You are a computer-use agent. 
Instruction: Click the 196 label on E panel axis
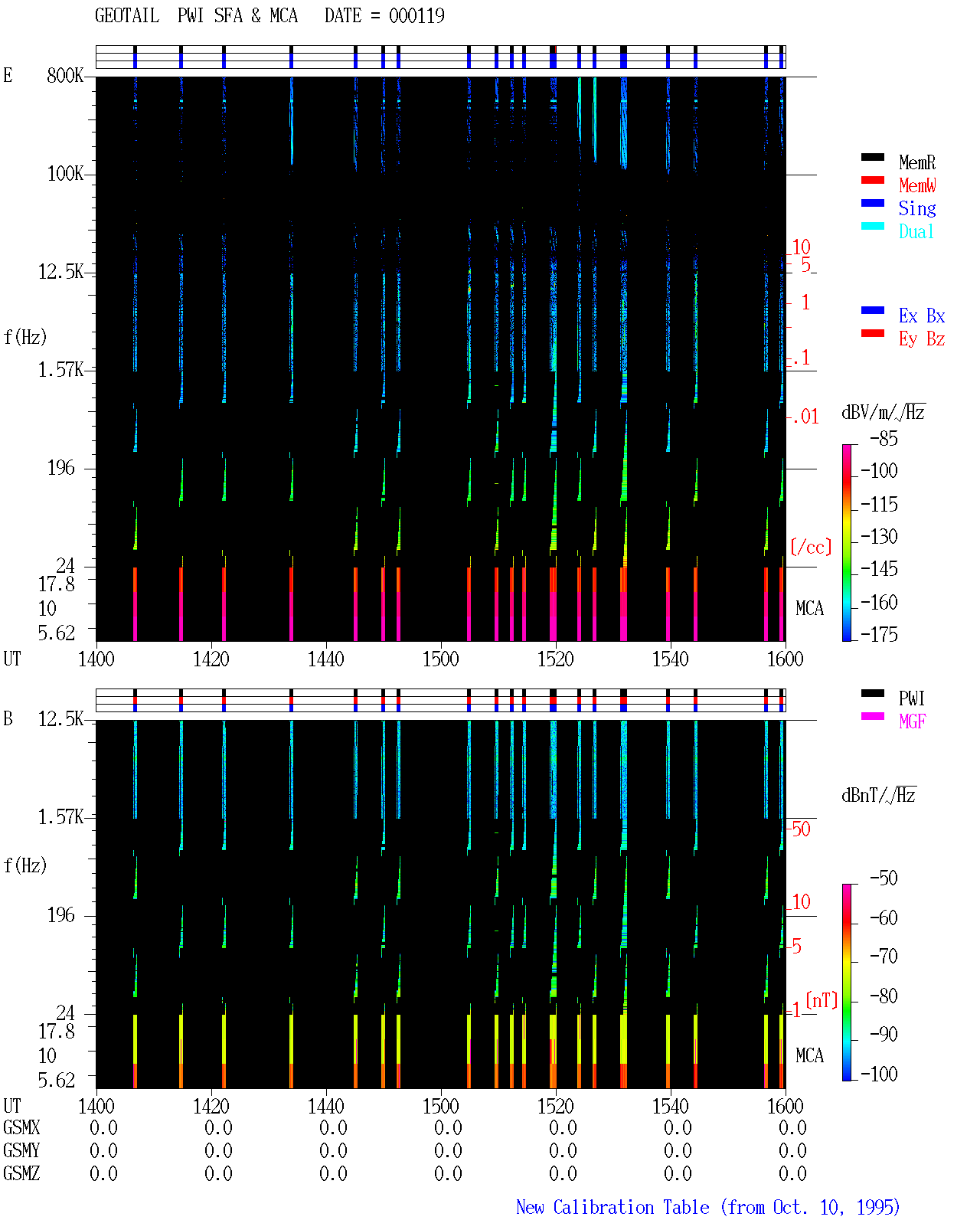[61, 467]
